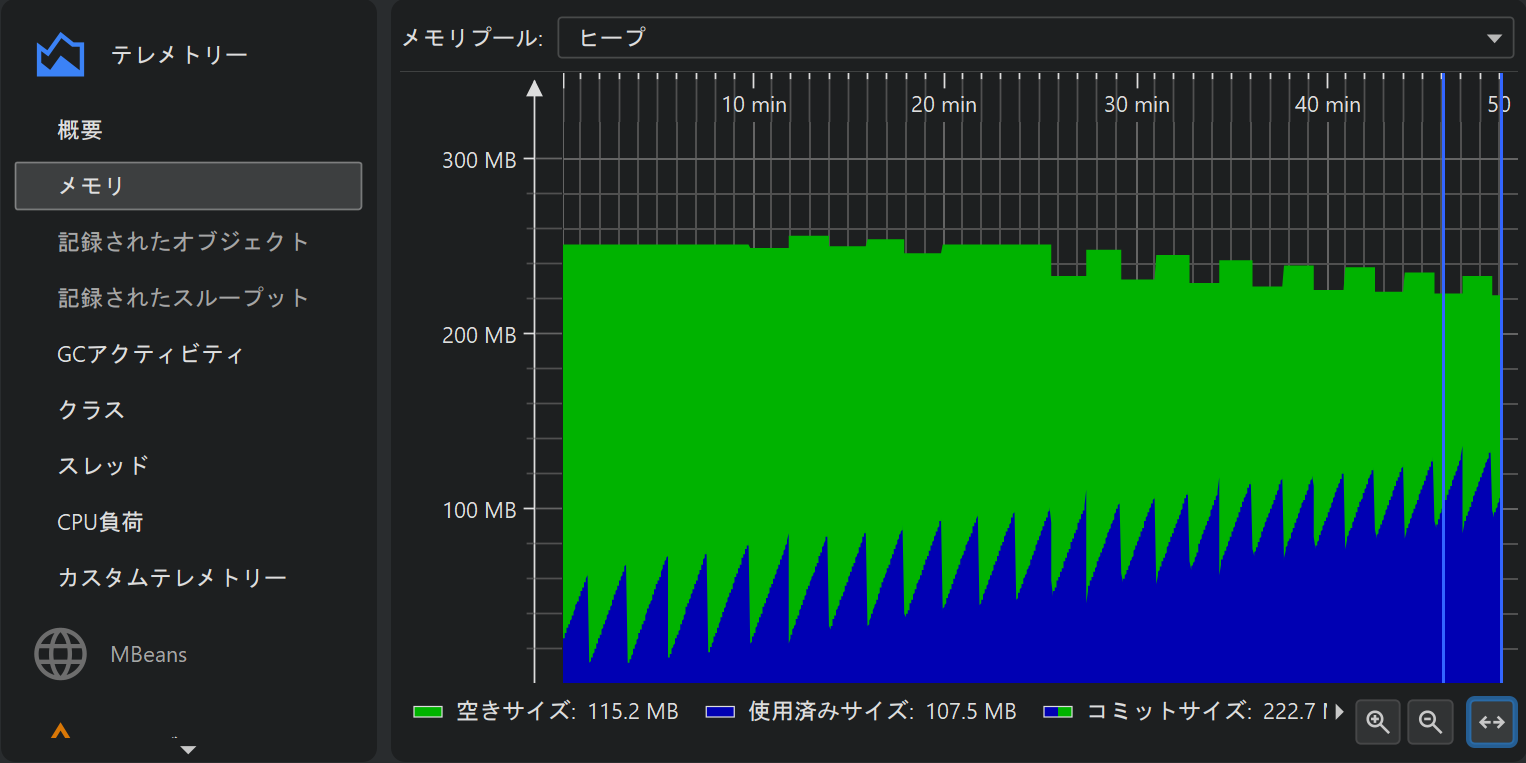Click the 40 min time axis label
The width and height of the screenshot is (1526, 763).
(x=1328, y=104)
